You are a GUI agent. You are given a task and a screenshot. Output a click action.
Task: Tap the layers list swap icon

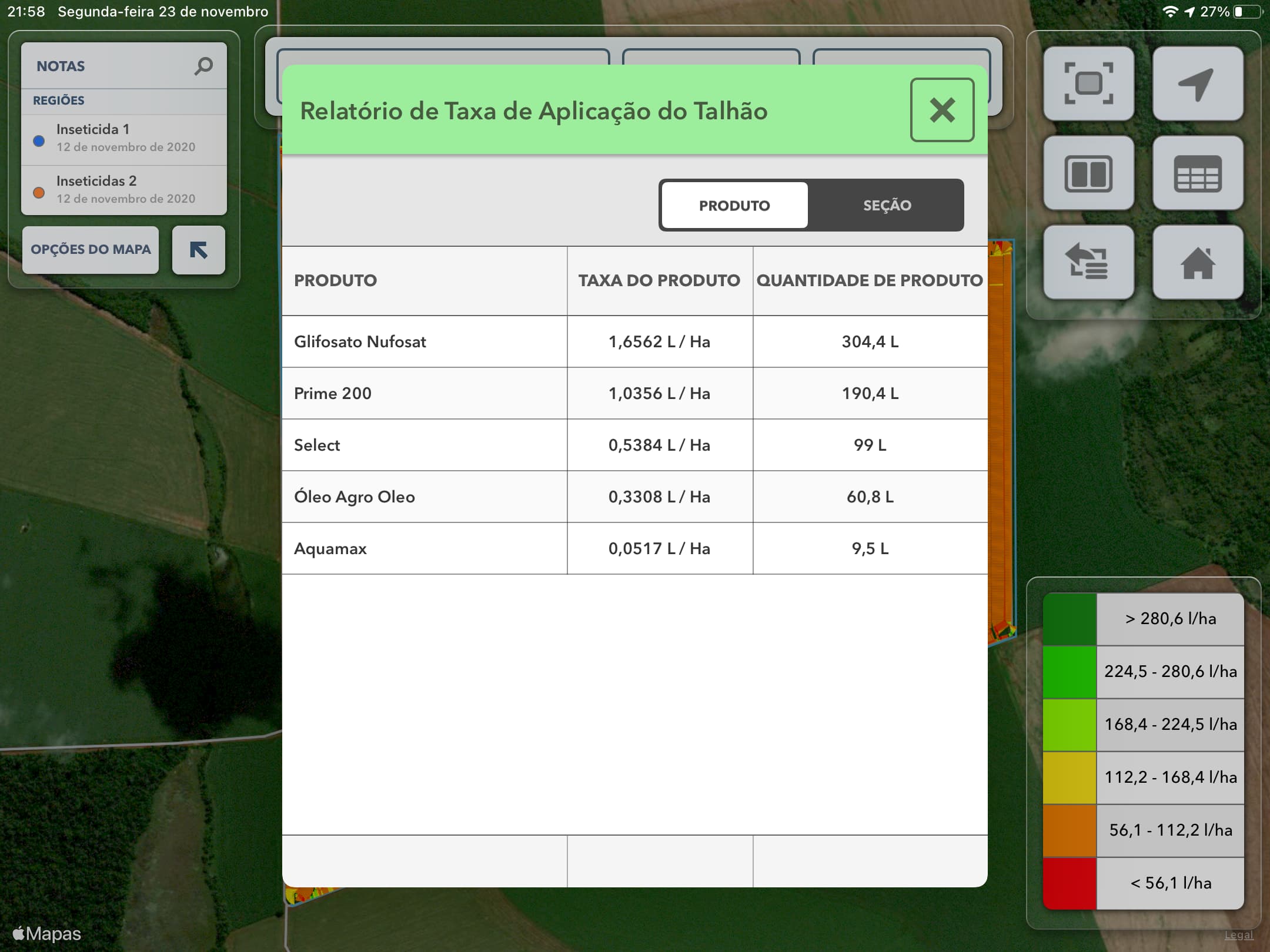tap(1088, 263)
